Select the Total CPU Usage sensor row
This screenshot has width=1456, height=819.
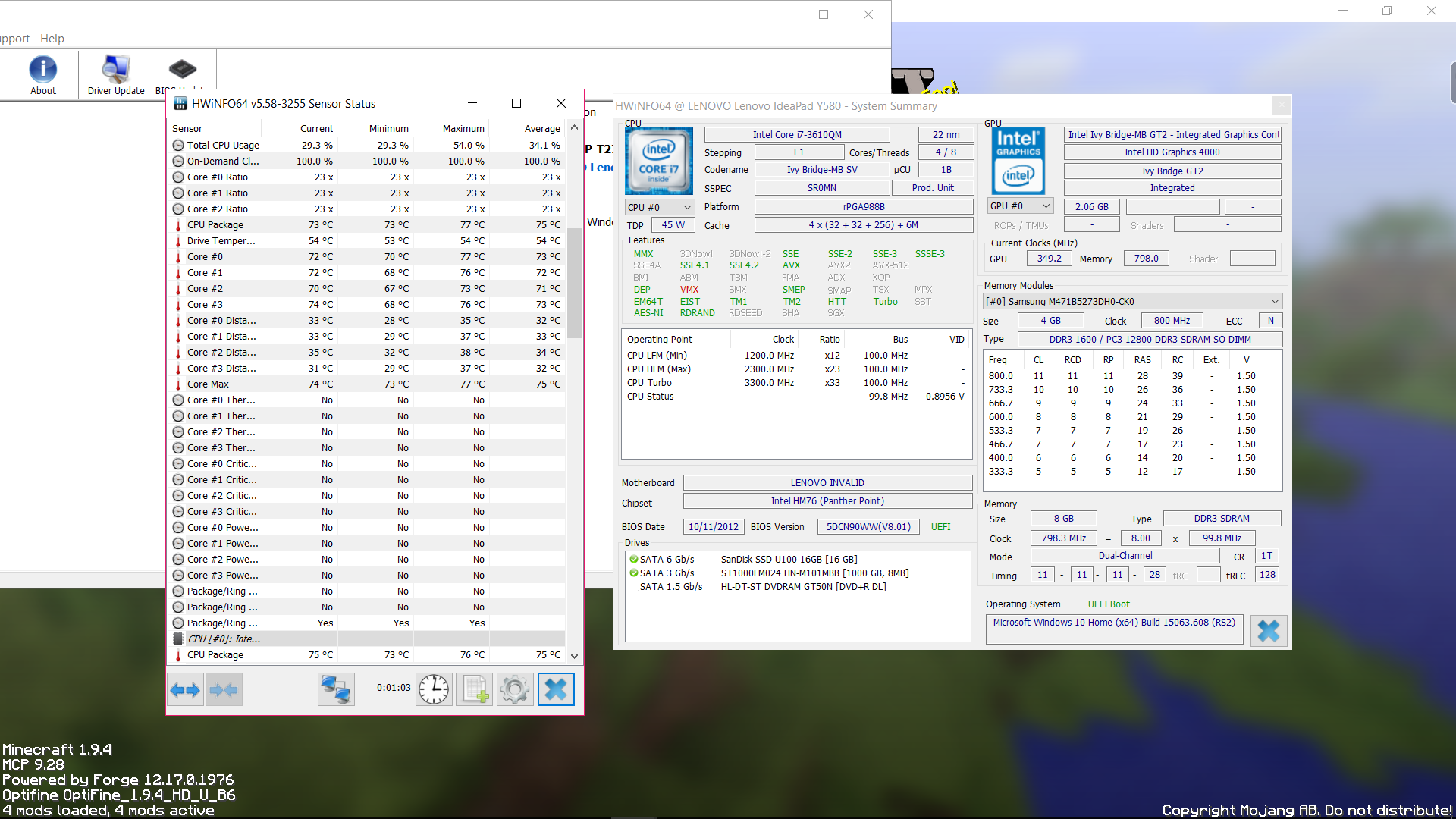223,146
